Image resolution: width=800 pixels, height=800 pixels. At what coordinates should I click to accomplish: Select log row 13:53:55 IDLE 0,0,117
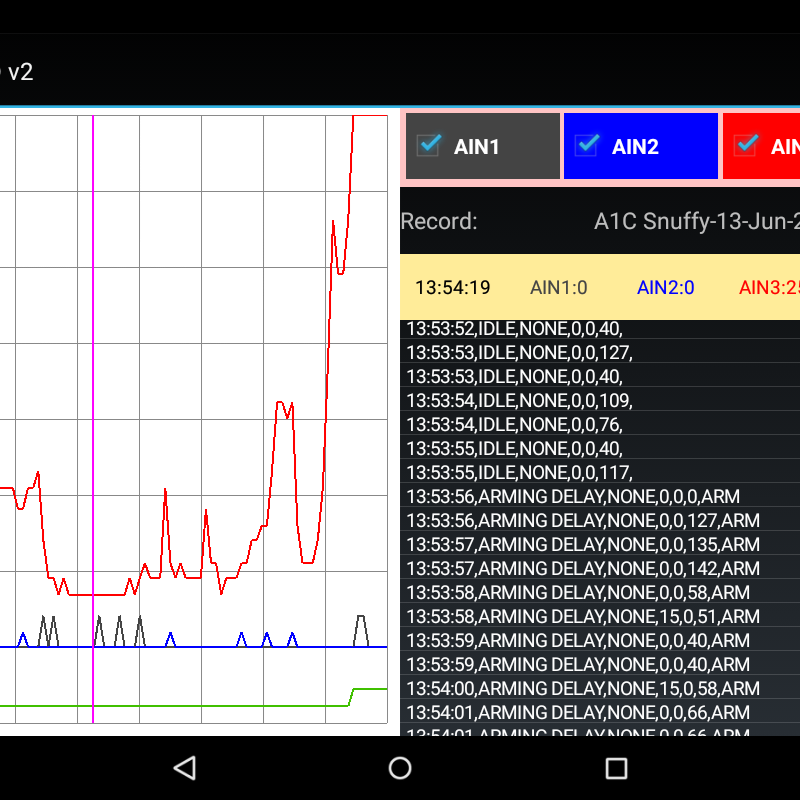pyautogui.click(x=519, y=472)
